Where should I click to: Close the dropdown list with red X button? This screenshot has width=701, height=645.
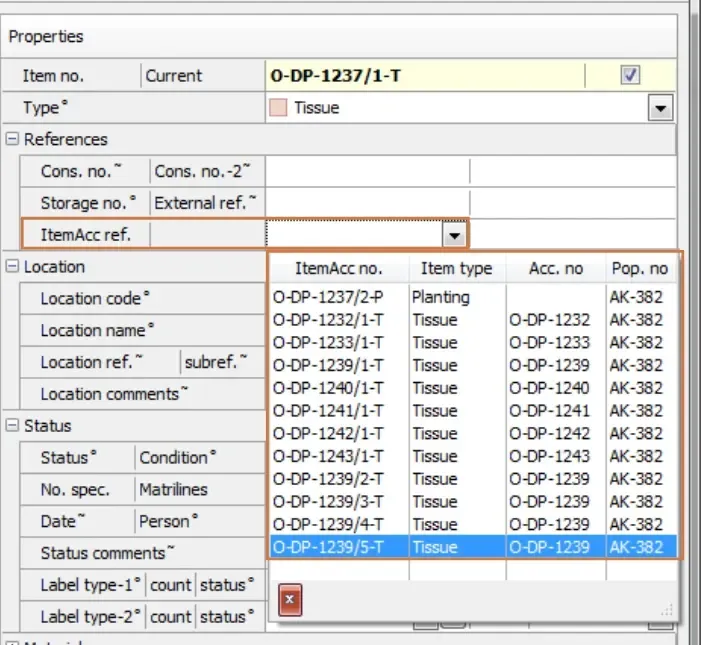pos(290,599)
